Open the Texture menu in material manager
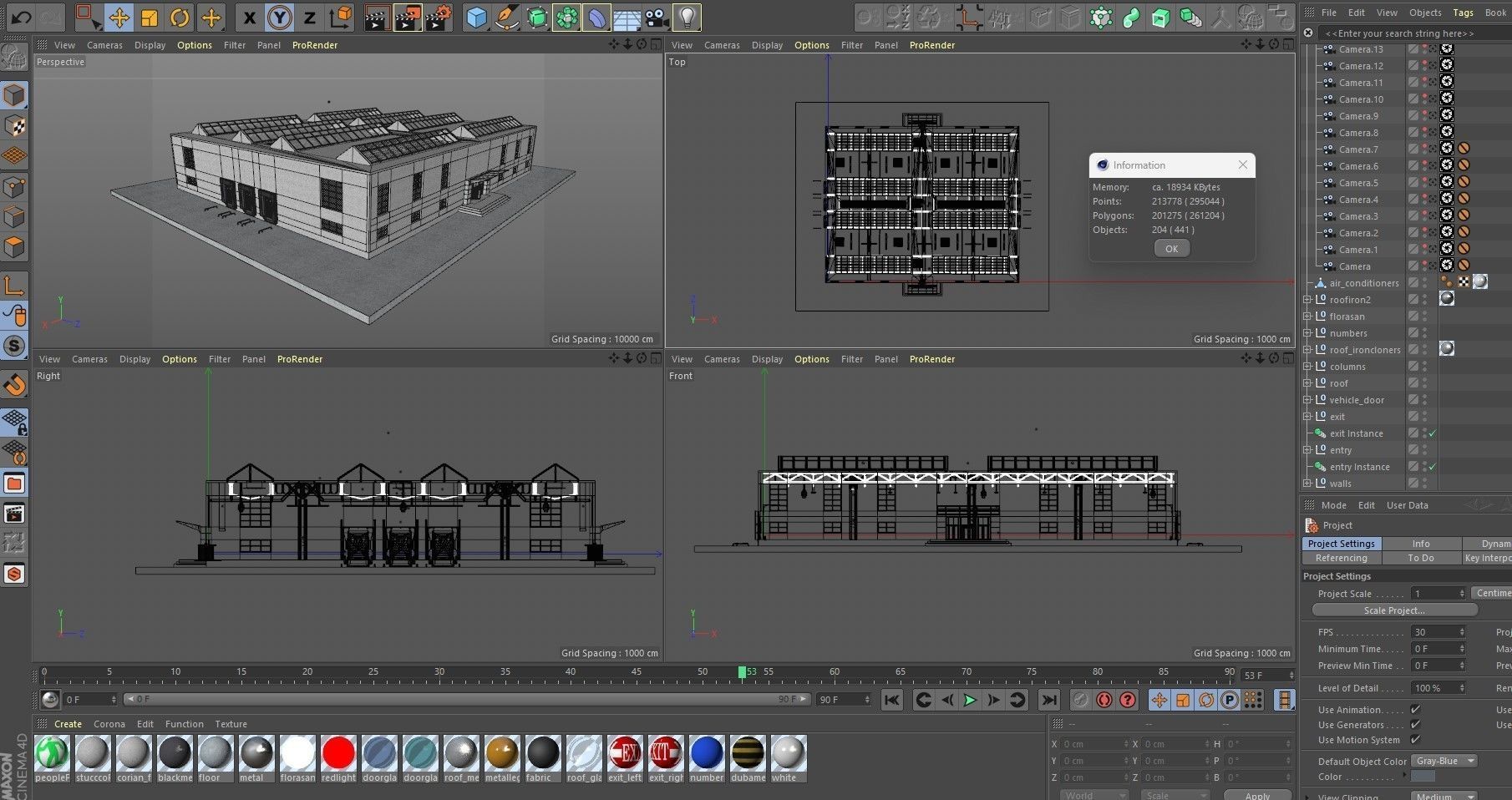The image size is (1512, 800). (x=231, y=724)
